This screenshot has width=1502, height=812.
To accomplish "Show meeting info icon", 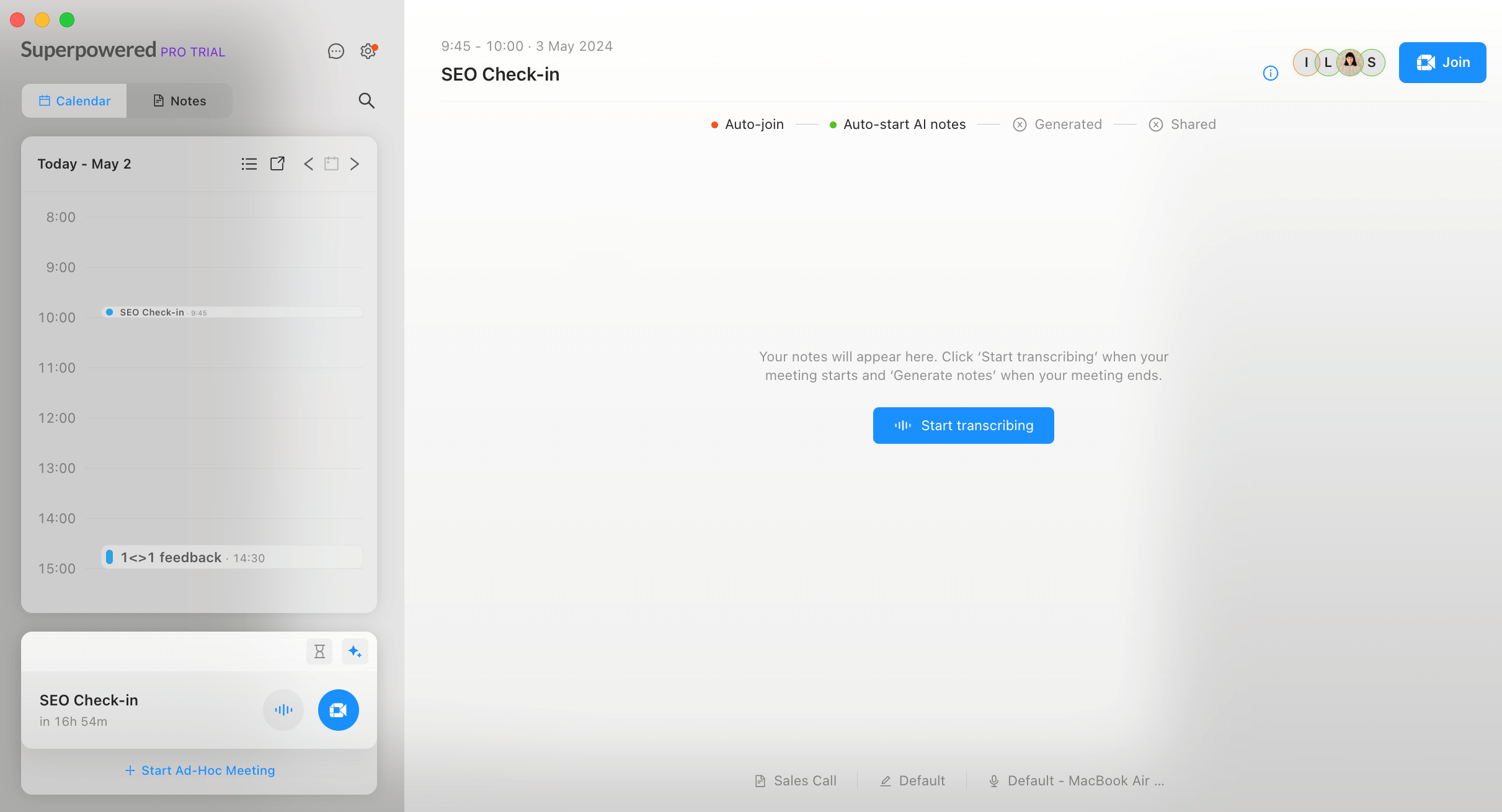I will (x=1271, y=73).
